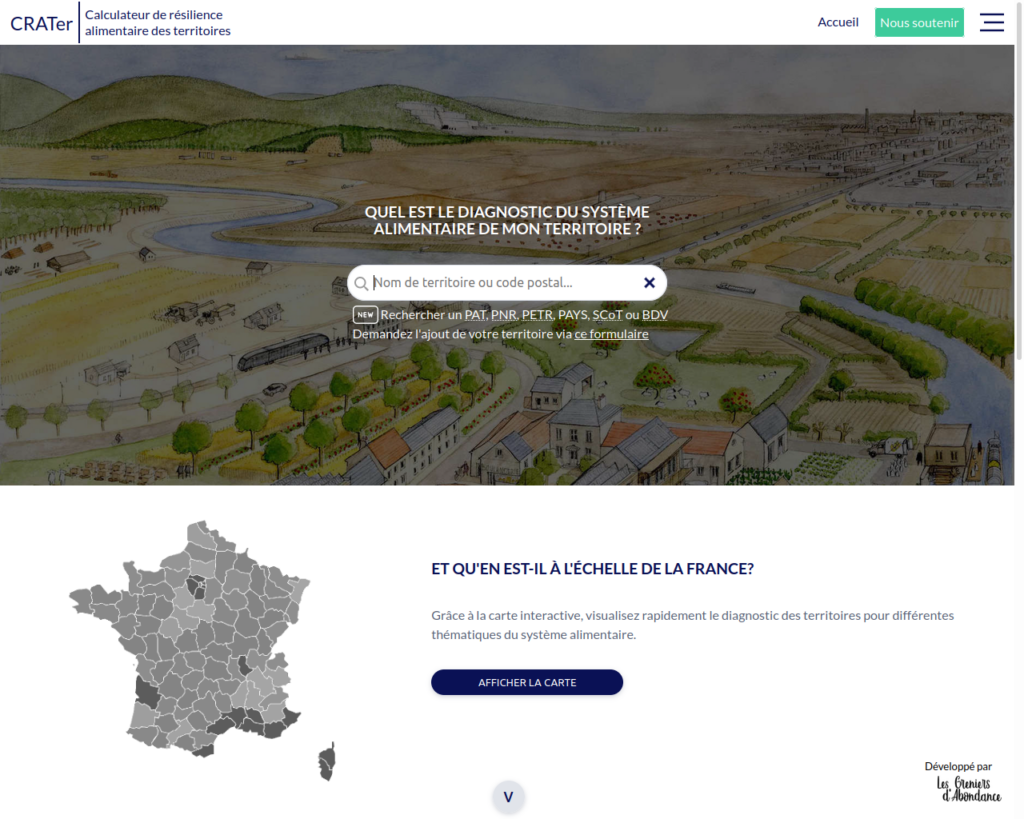Click the SCoT abbreviation
Image resolution: width=1024 pixels, height=819 pixels.
607,315
